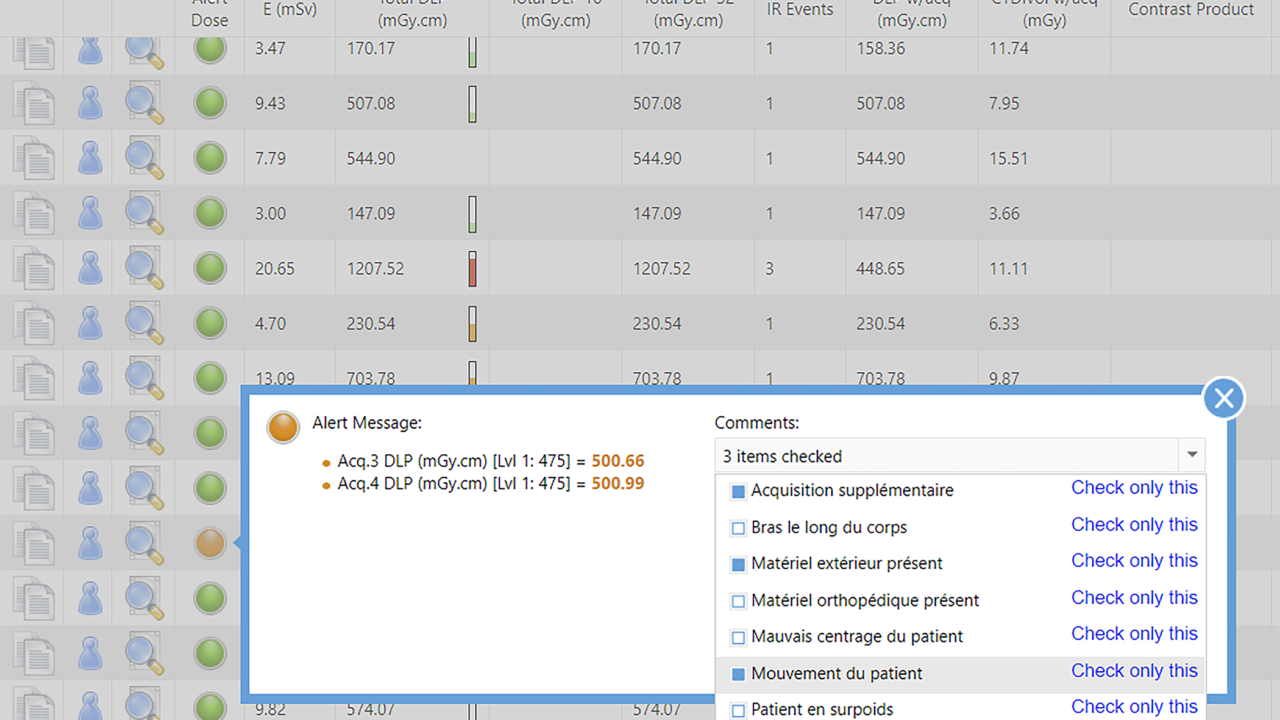Collapse the comments dropdown arrow
1280x720 pixels.
[1191, 456]
